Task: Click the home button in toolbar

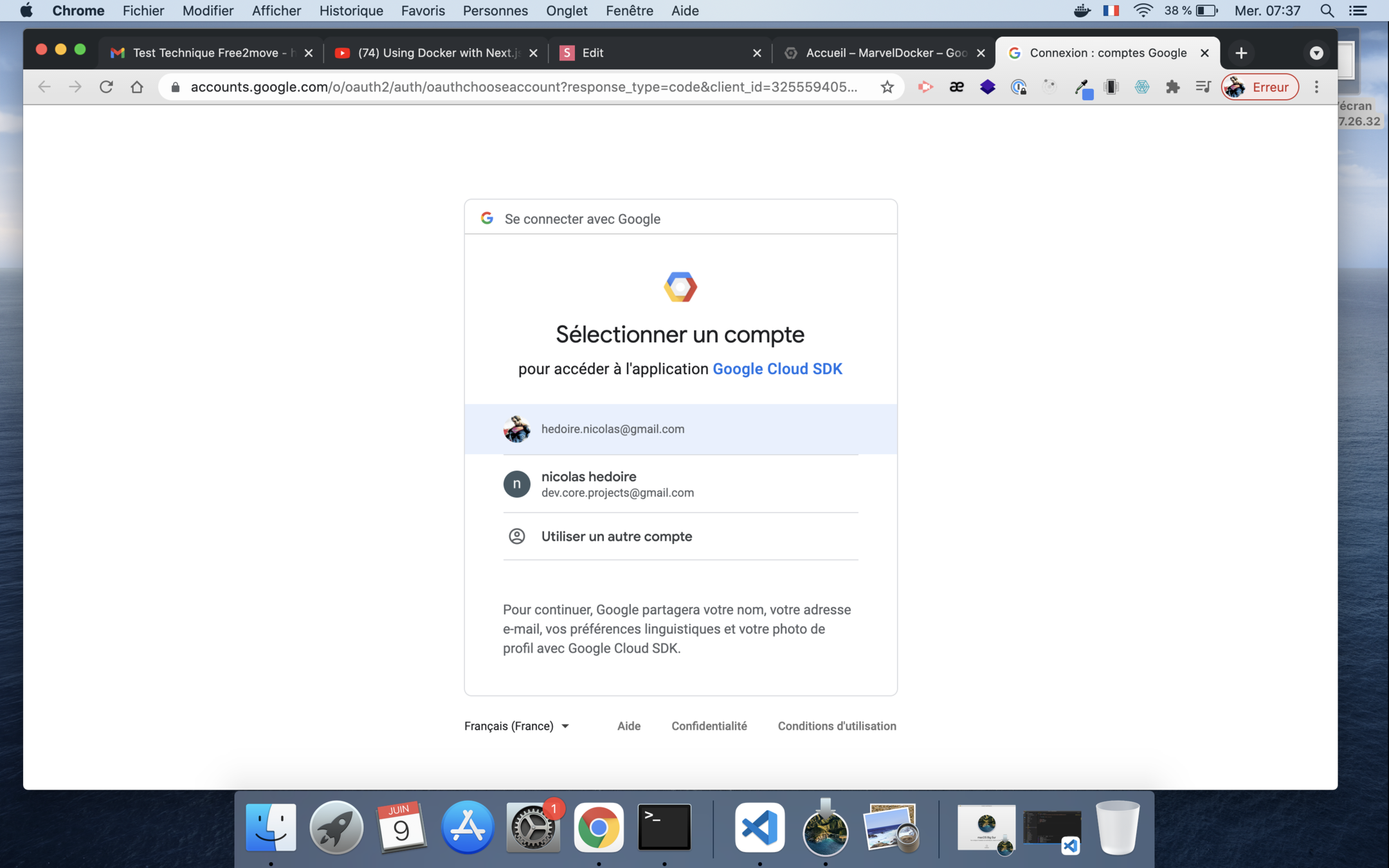Action: tap(137, 87)
